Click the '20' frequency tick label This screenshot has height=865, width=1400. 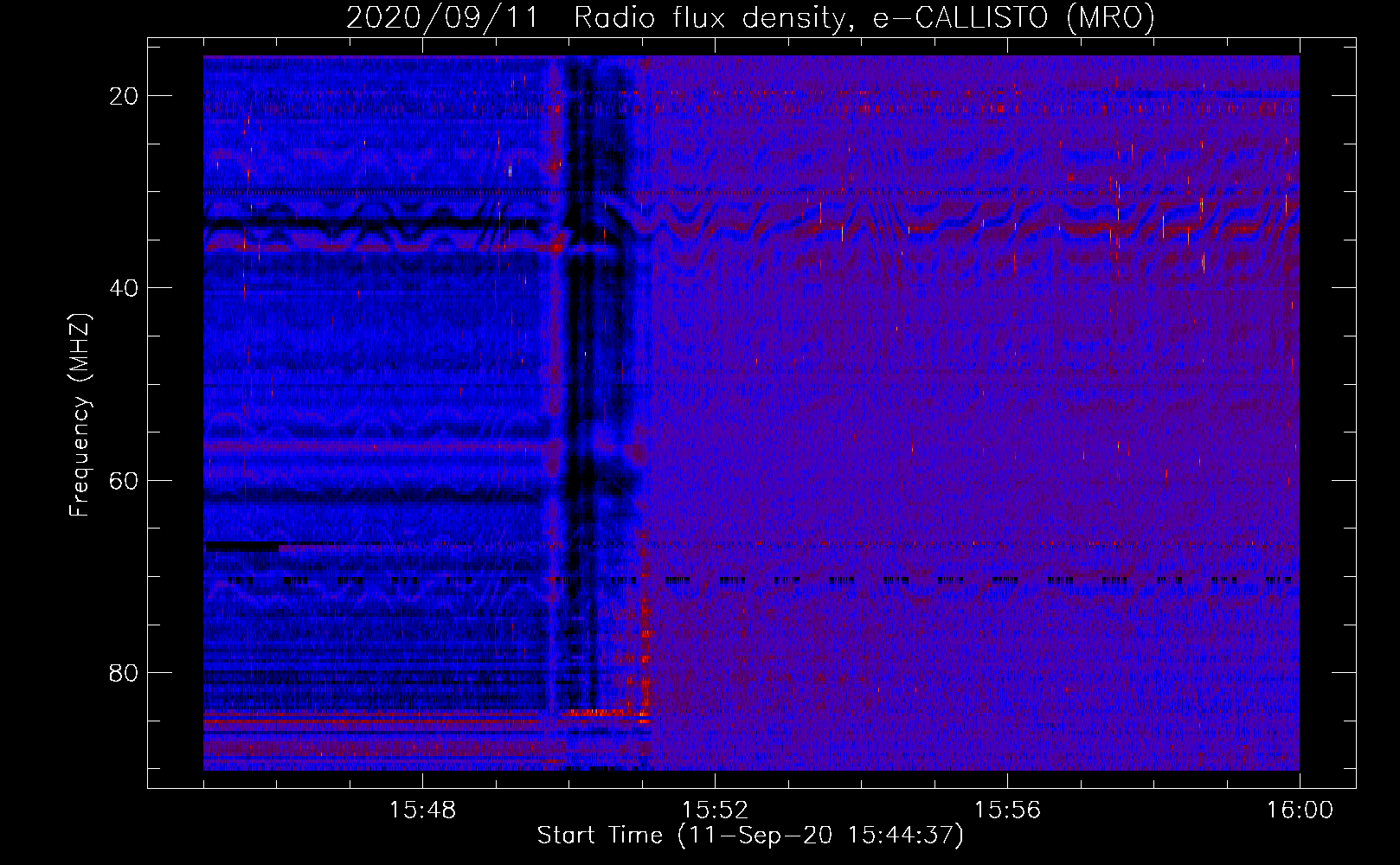click(125, 96)
